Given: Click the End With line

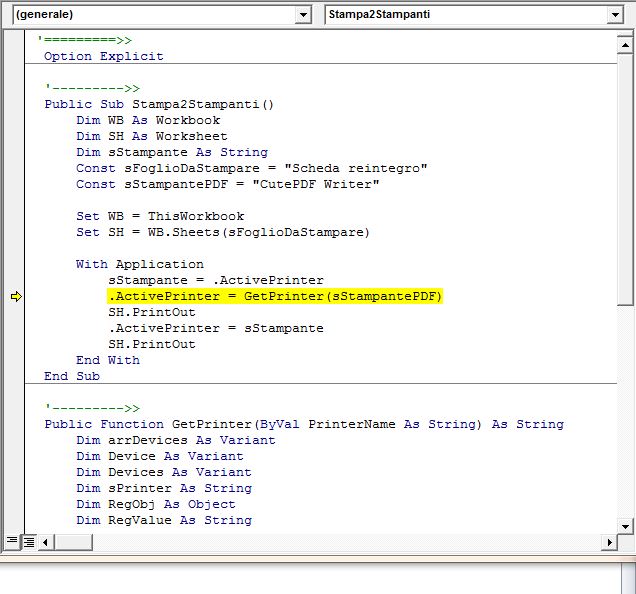Looking at the screenshot, I should 108,360.
